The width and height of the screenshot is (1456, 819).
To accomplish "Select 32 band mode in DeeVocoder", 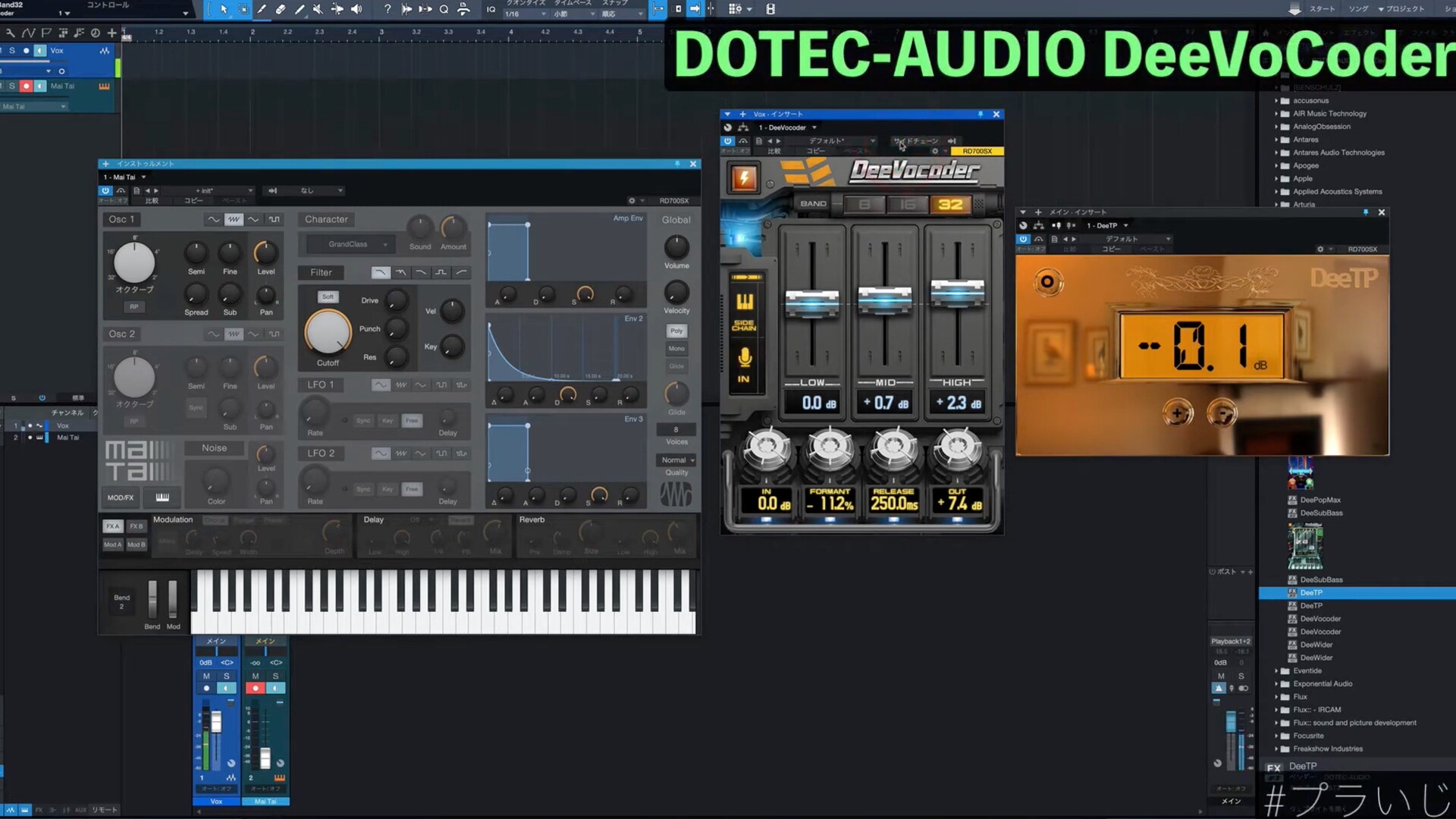I will point(950,204).
